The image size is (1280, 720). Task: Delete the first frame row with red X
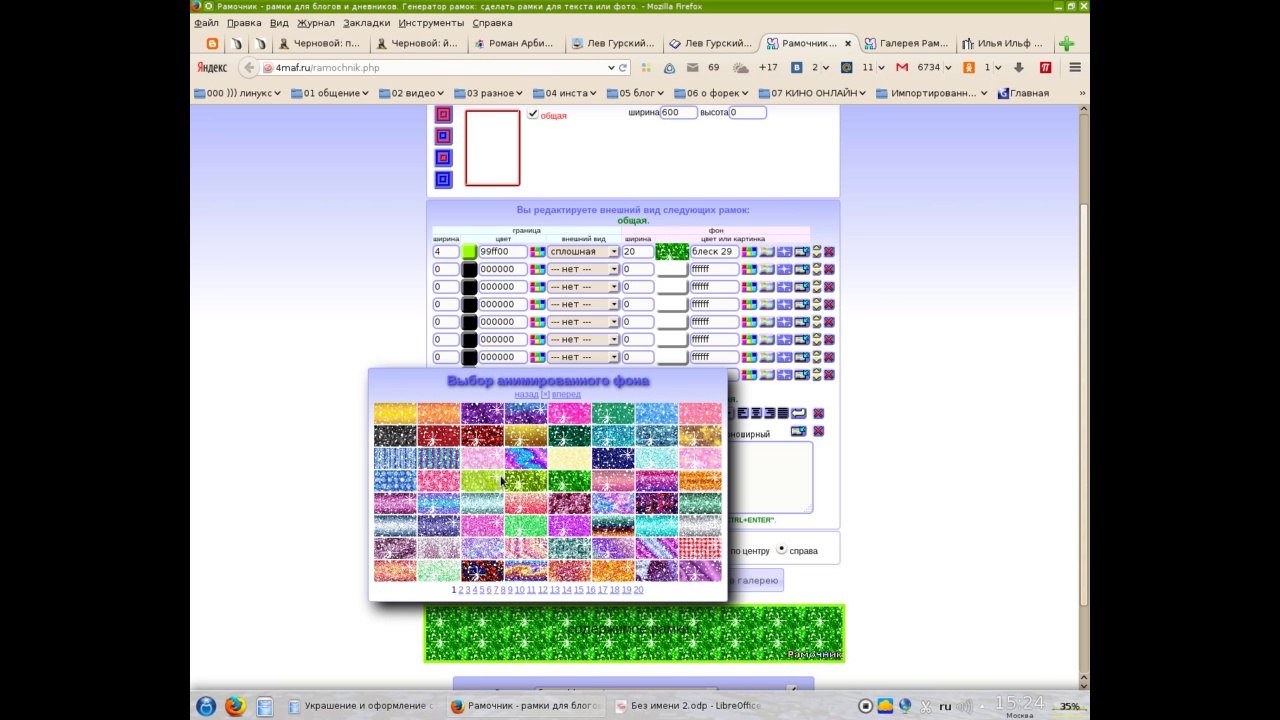tap(828, 252)
